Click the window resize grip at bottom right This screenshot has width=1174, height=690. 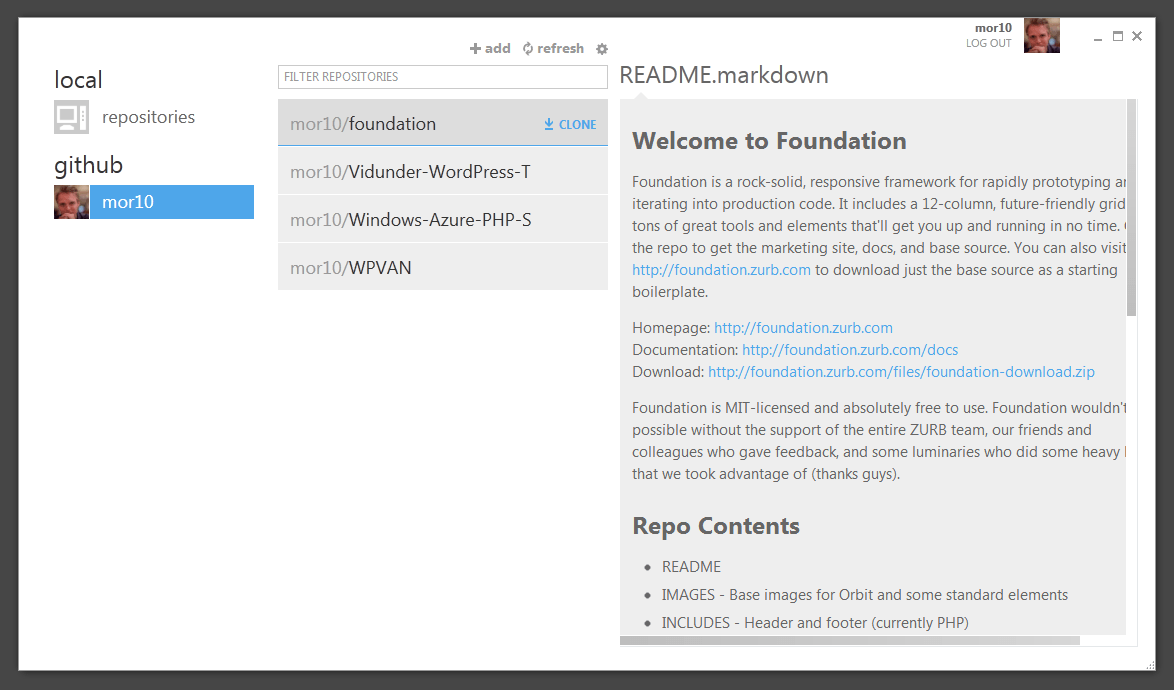[1151, 665]
